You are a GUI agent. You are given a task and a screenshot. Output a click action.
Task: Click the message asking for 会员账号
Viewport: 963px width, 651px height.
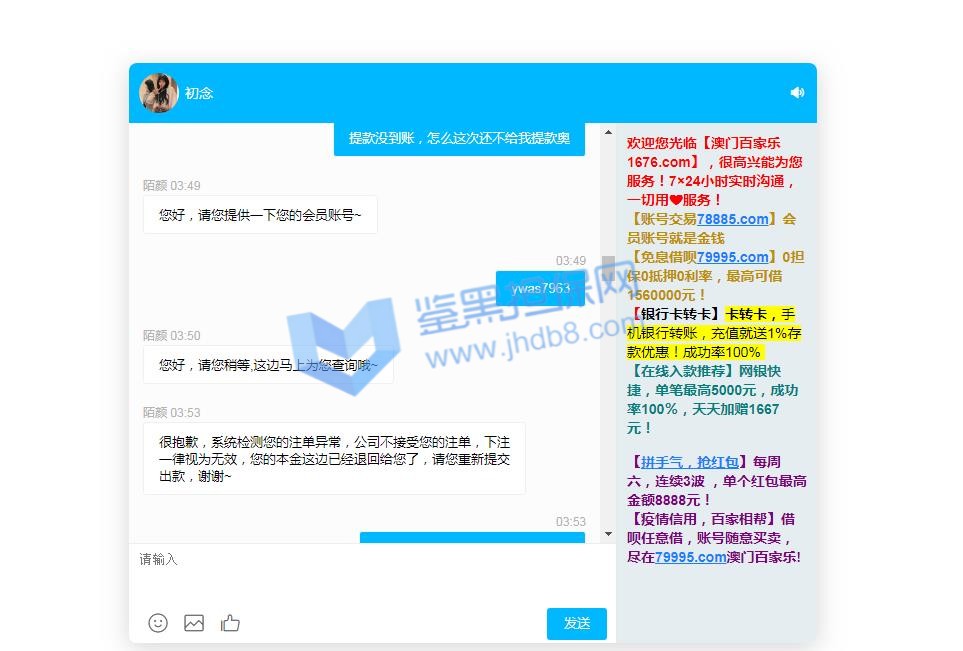click(x=260, y=215)
